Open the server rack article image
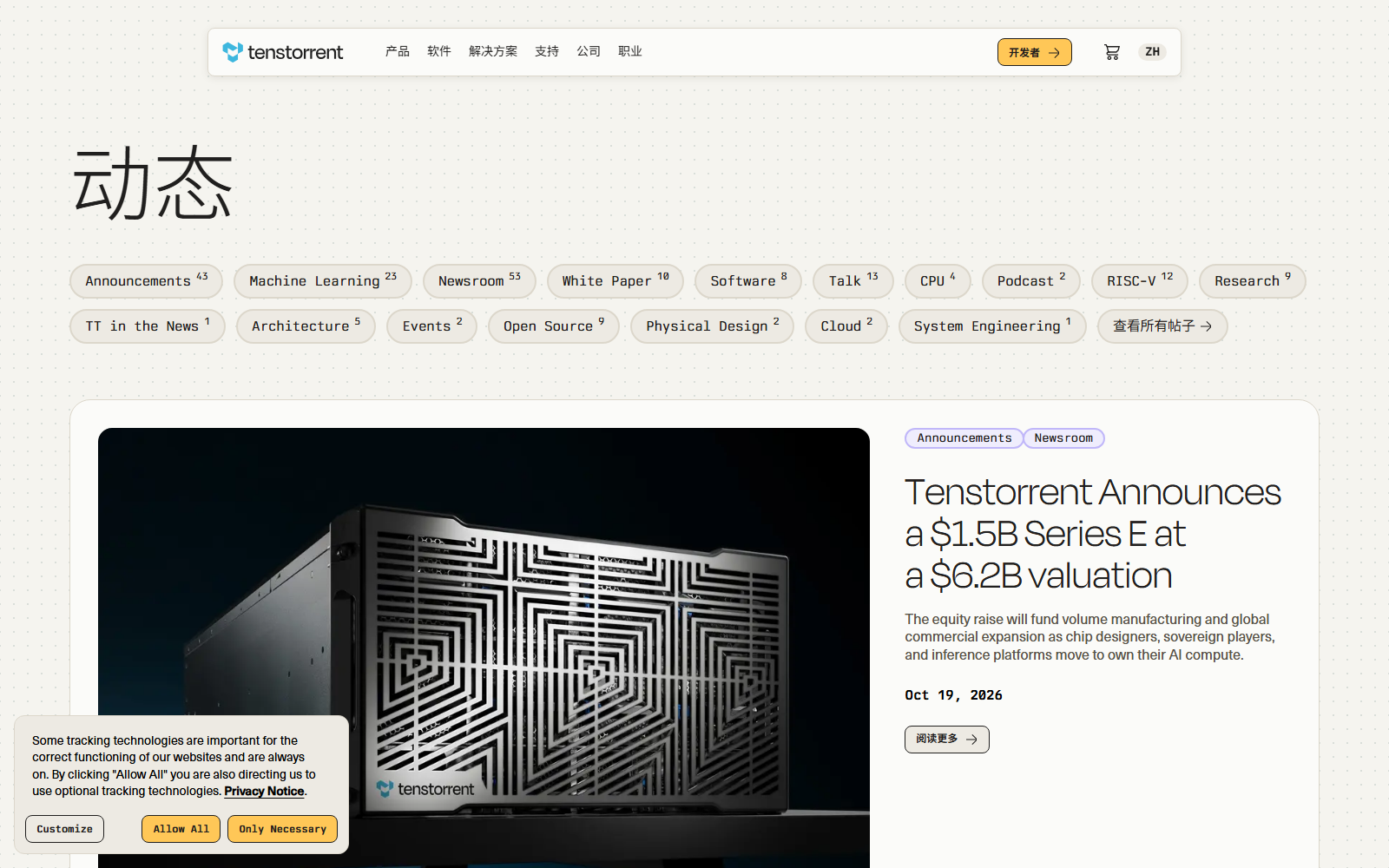Image resolution: width=1389 pixels, height=868 pixels. coord(484,647)
